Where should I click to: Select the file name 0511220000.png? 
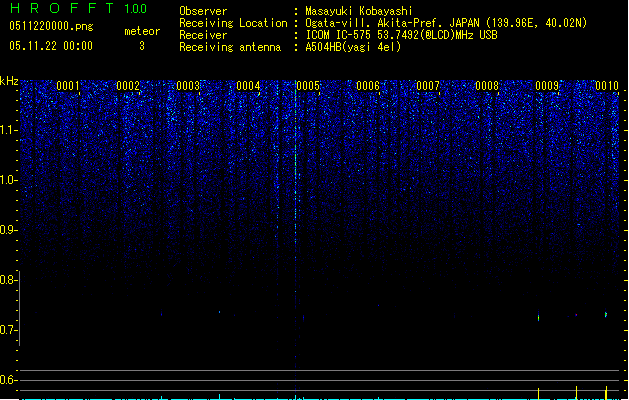(51, 27)
